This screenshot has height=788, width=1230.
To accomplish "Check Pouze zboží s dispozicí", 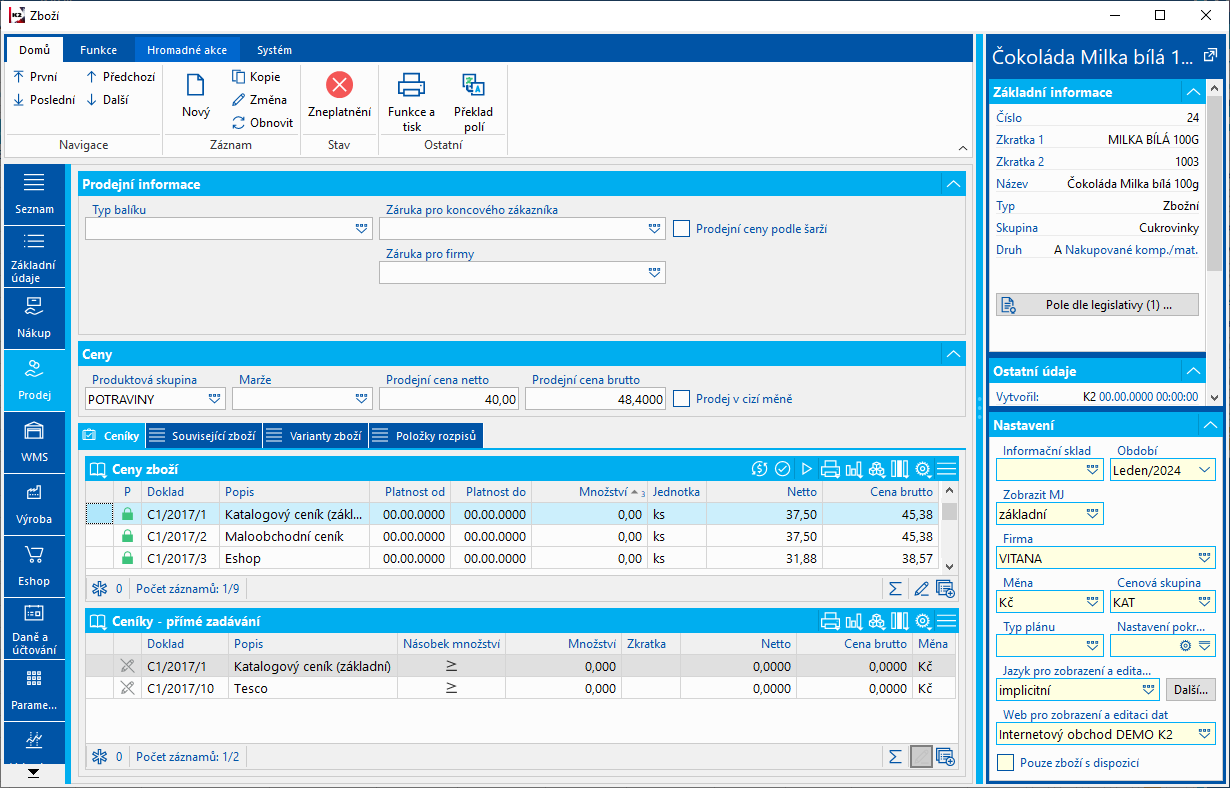I will coord(1006,763).
